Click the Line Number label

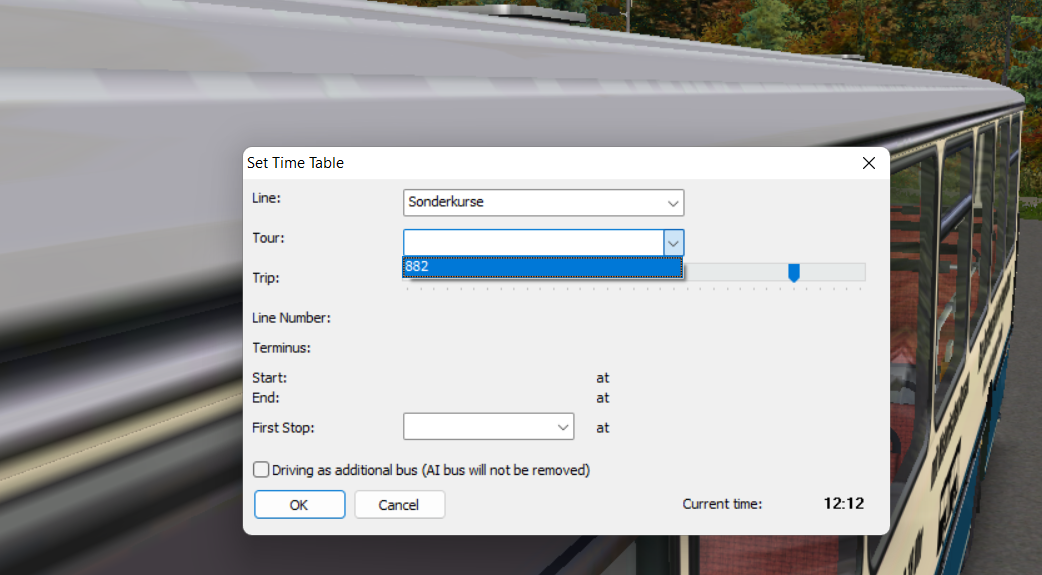click(291, 318)
